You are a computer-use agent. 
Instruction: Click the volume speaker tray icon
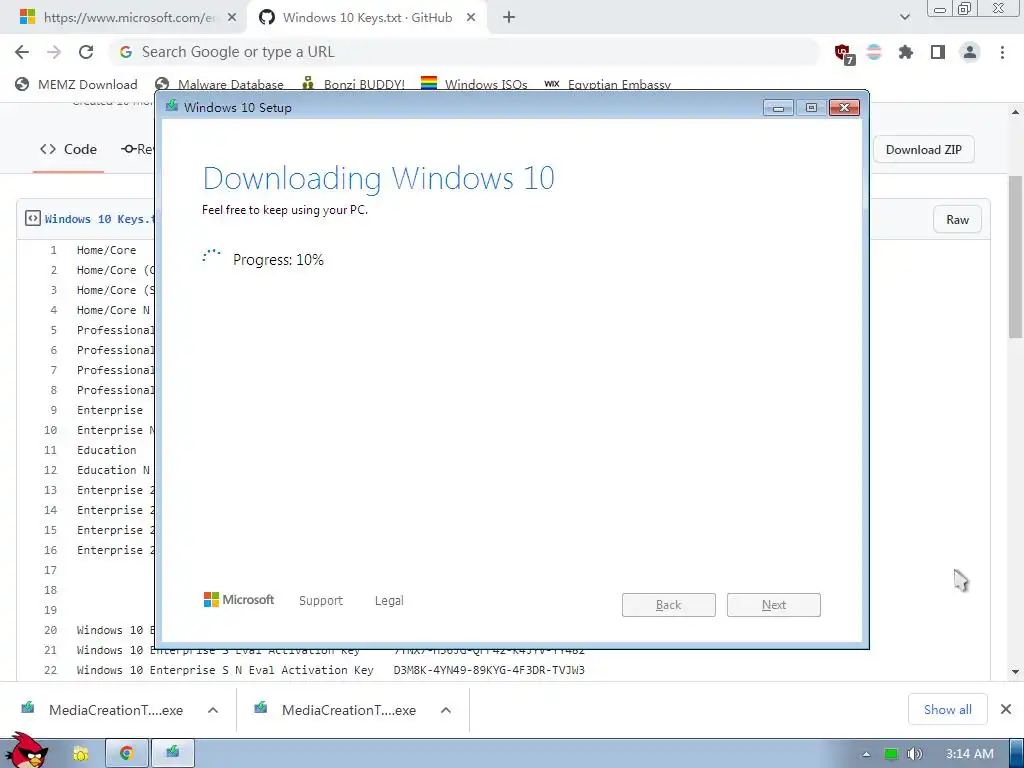click(x=915, y=754)
